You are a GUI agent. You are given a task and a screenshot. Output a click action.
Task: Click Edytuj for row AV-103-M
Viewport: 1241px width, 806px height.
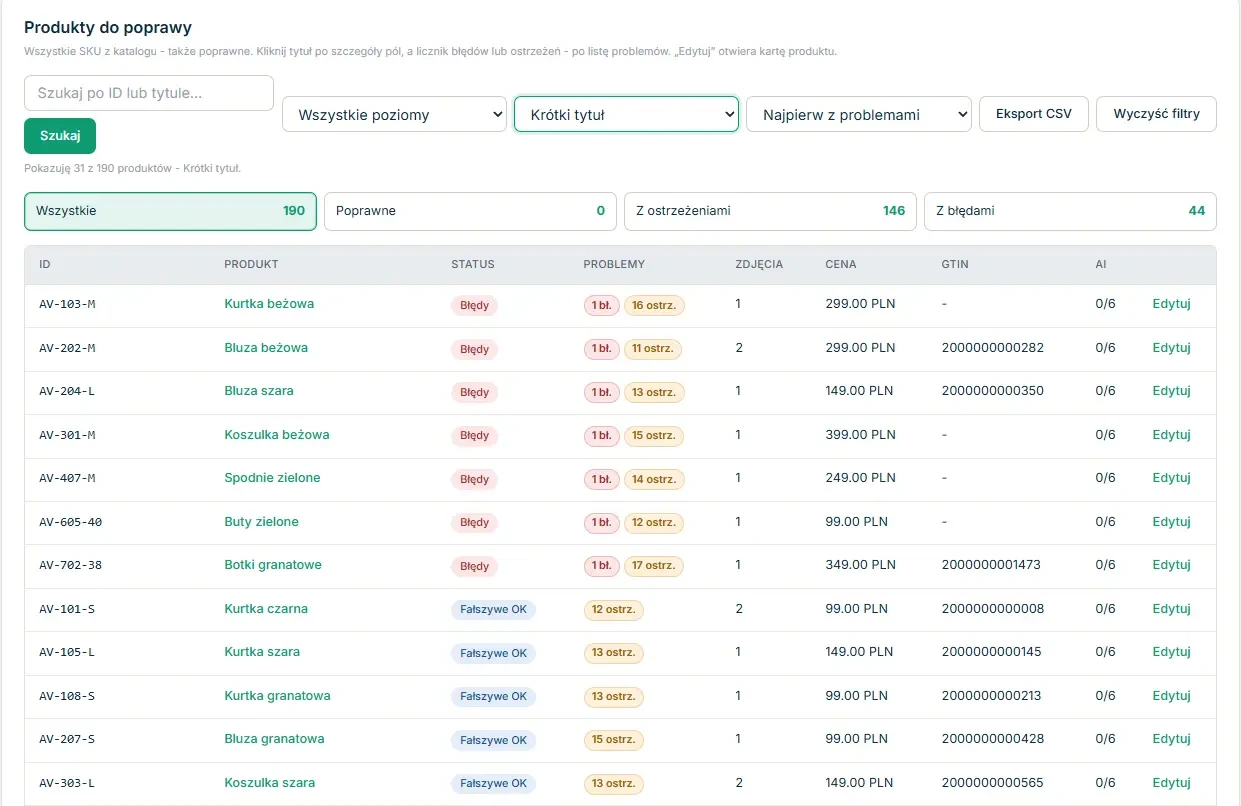coord(1171,304)
